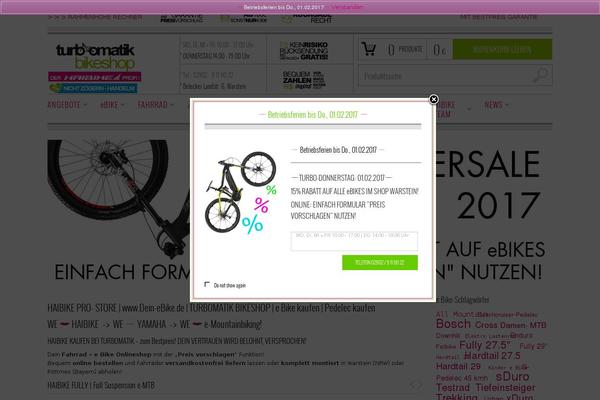This screenshot has width=600, height=400.
Task: Click the Produktsuche search field
Action: pos(446,76)
